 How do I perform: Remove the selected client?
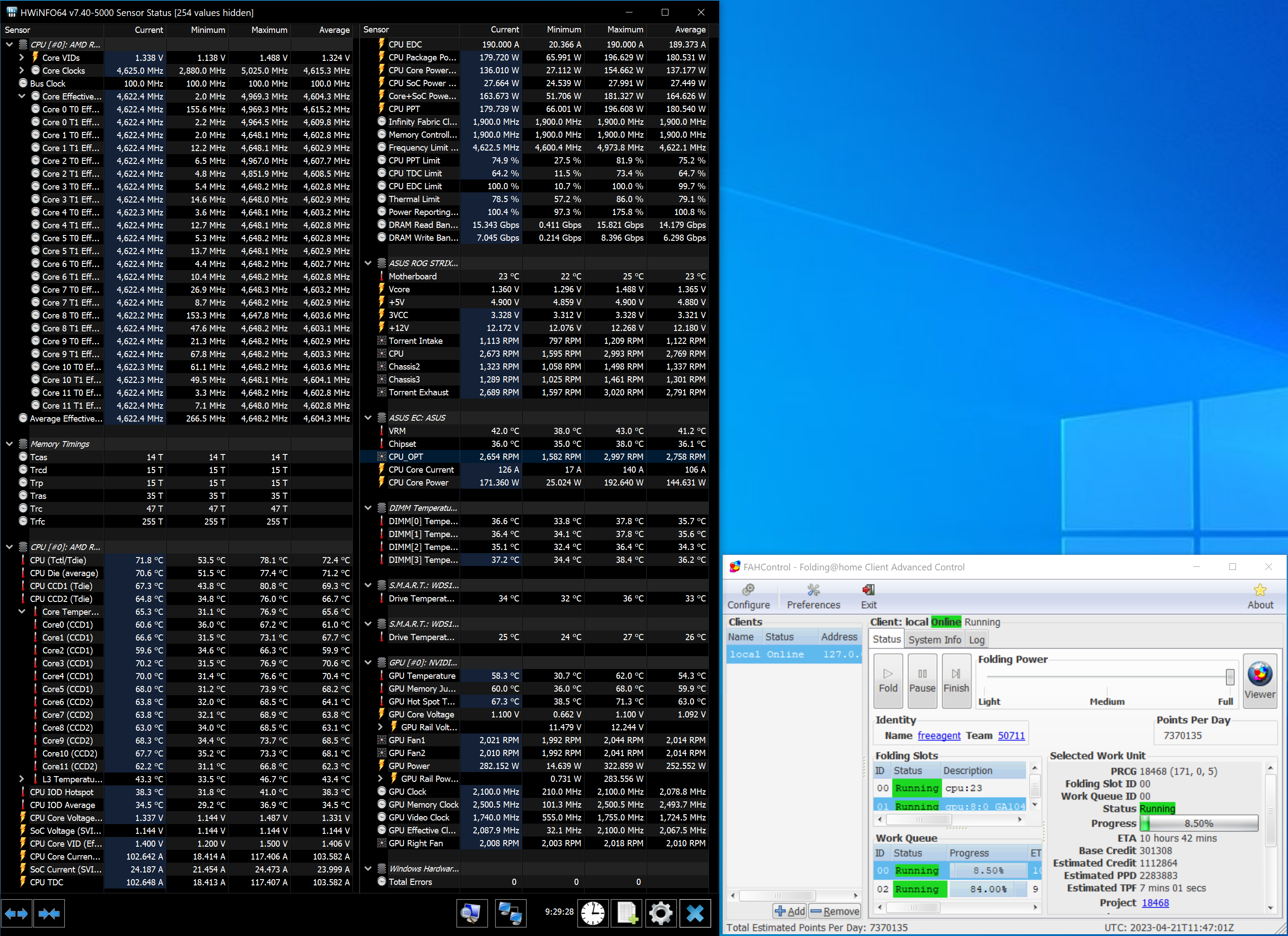pos(835,911)
